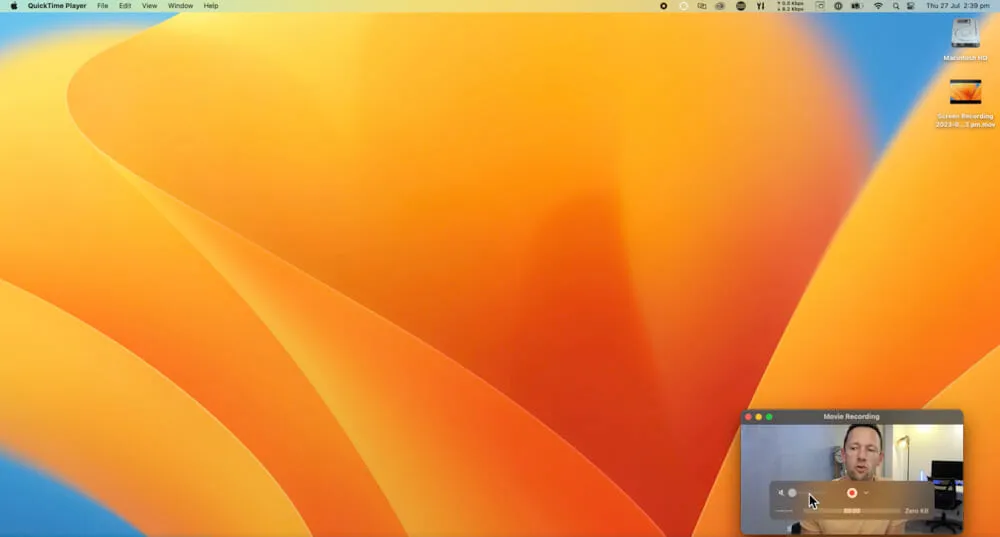
Task: Click the date and time in menu bar
Action: (x=957, y=6)
